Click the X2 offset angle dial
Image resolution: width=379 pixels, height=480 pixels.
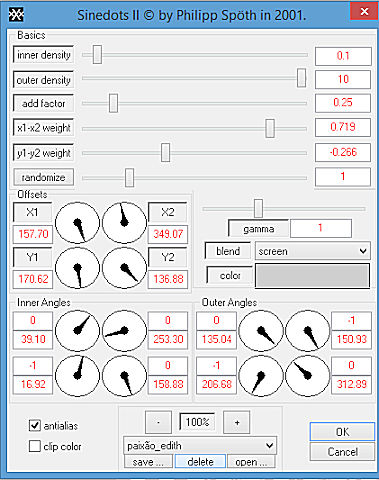[x=124, y=222]
